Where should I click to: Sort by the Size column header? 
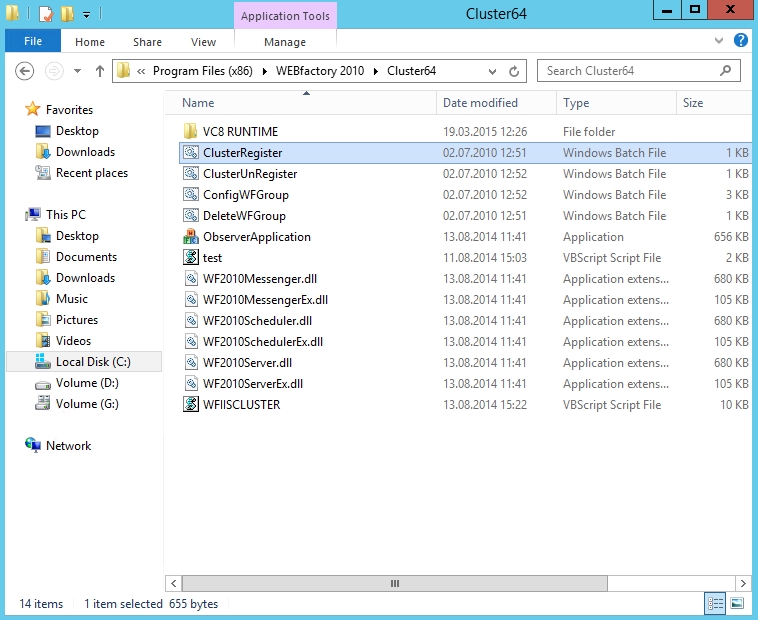(714, 102)
